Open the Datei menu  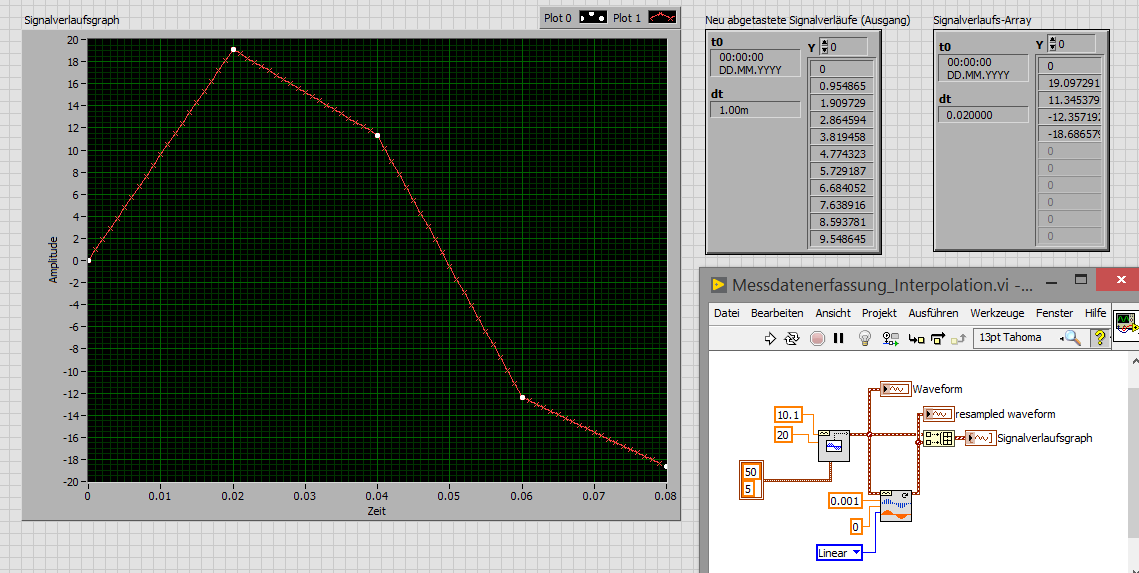point(726,313)
